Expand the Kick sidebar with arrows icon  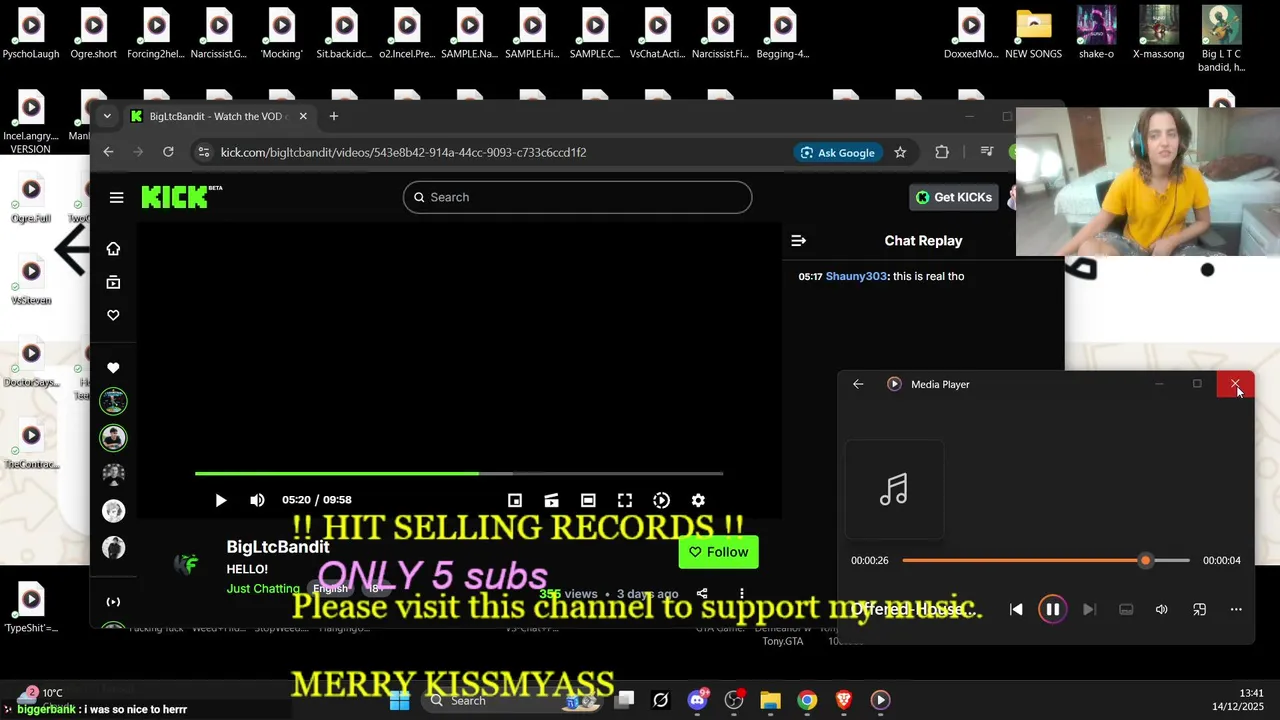tap(113, 602)
